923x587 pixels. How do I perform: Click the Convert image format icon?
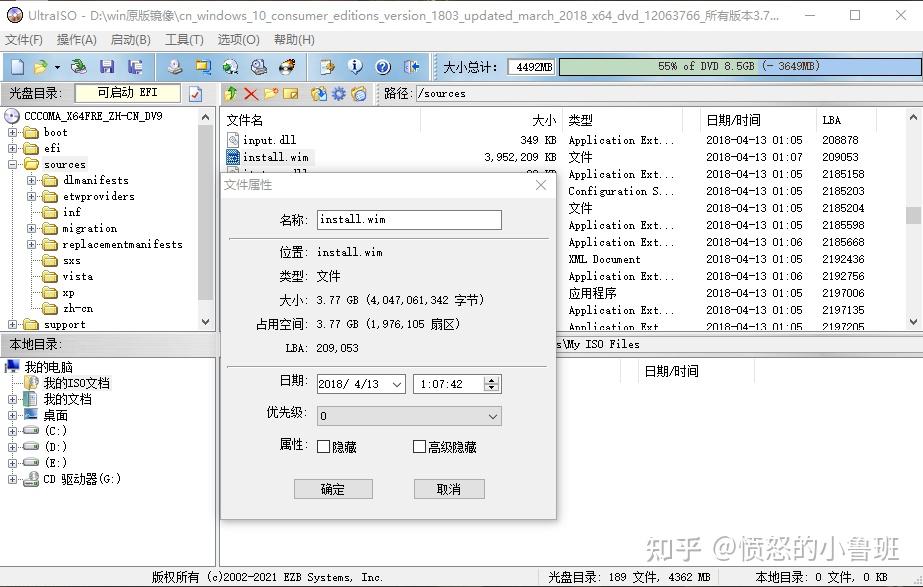[230, 67]
